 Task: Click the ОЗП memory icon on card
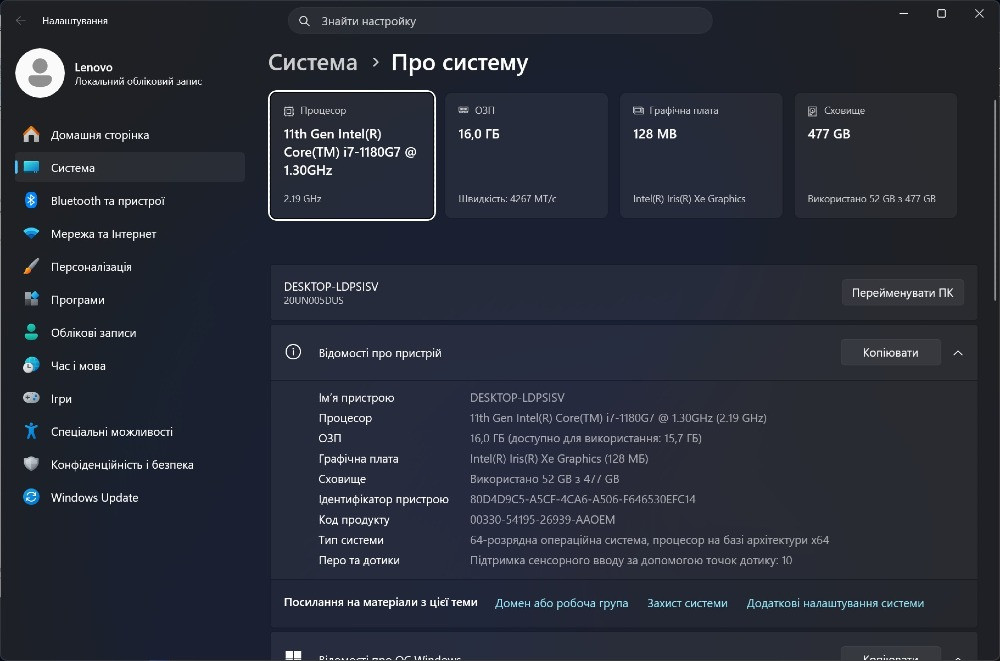click(464, 110)
